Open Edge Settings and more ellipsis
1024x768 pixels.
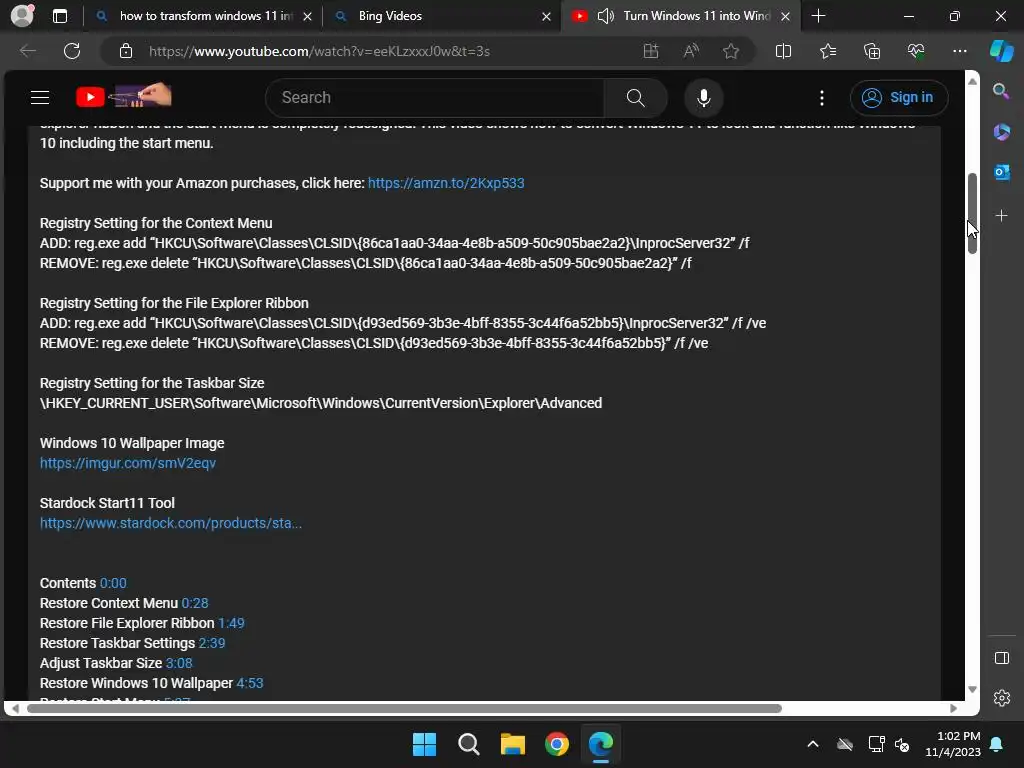[x=959, y=51]
